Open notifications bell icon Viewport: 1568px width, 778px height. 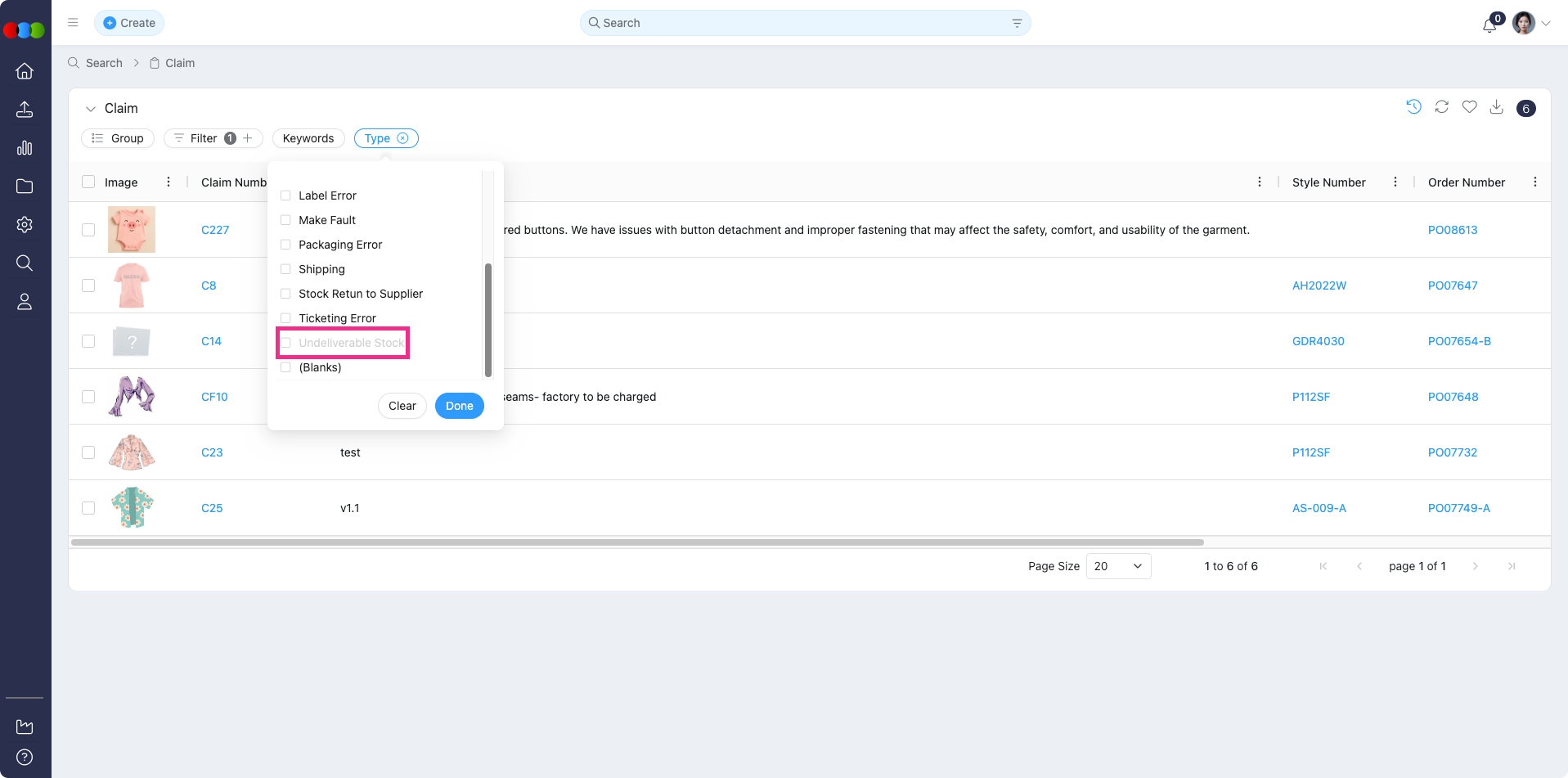tap(1489, 25)
